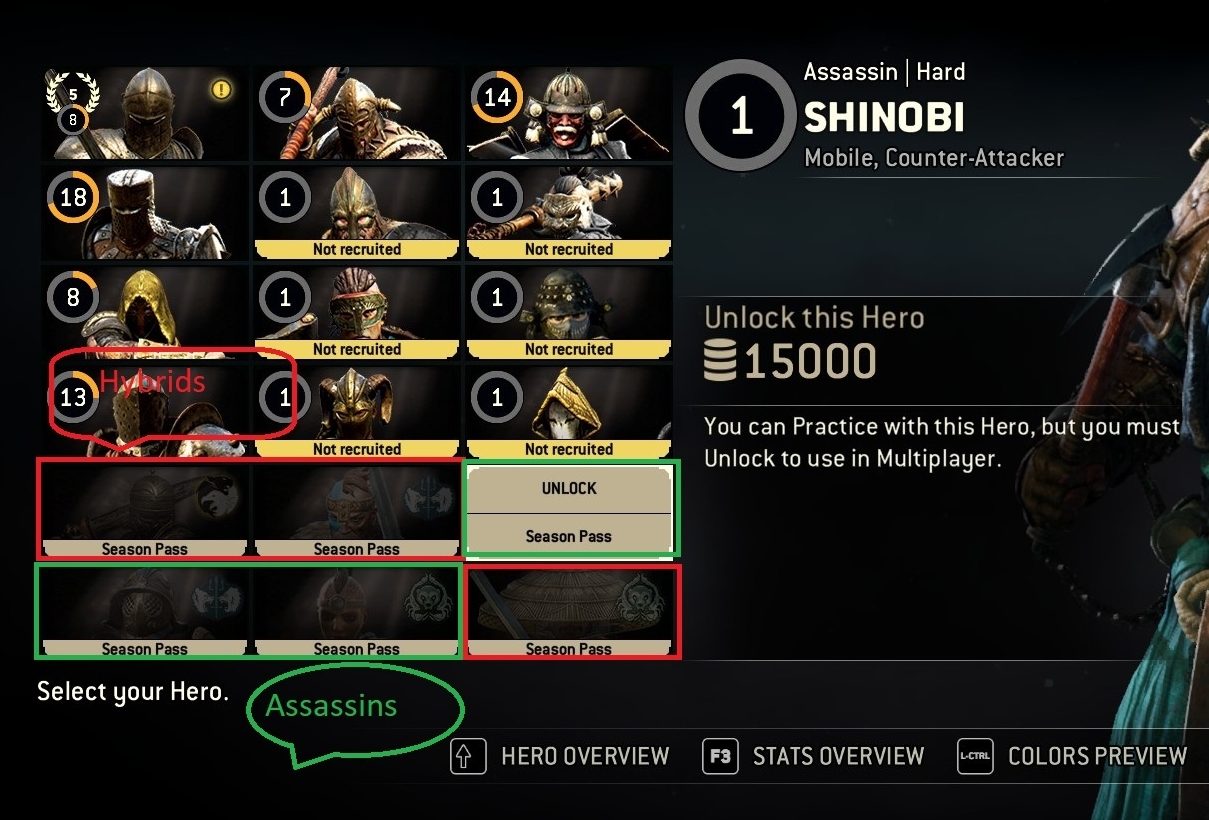Click the yellow exclamation alert icon
Screen dimensions: 1209x820
[221, 90]
